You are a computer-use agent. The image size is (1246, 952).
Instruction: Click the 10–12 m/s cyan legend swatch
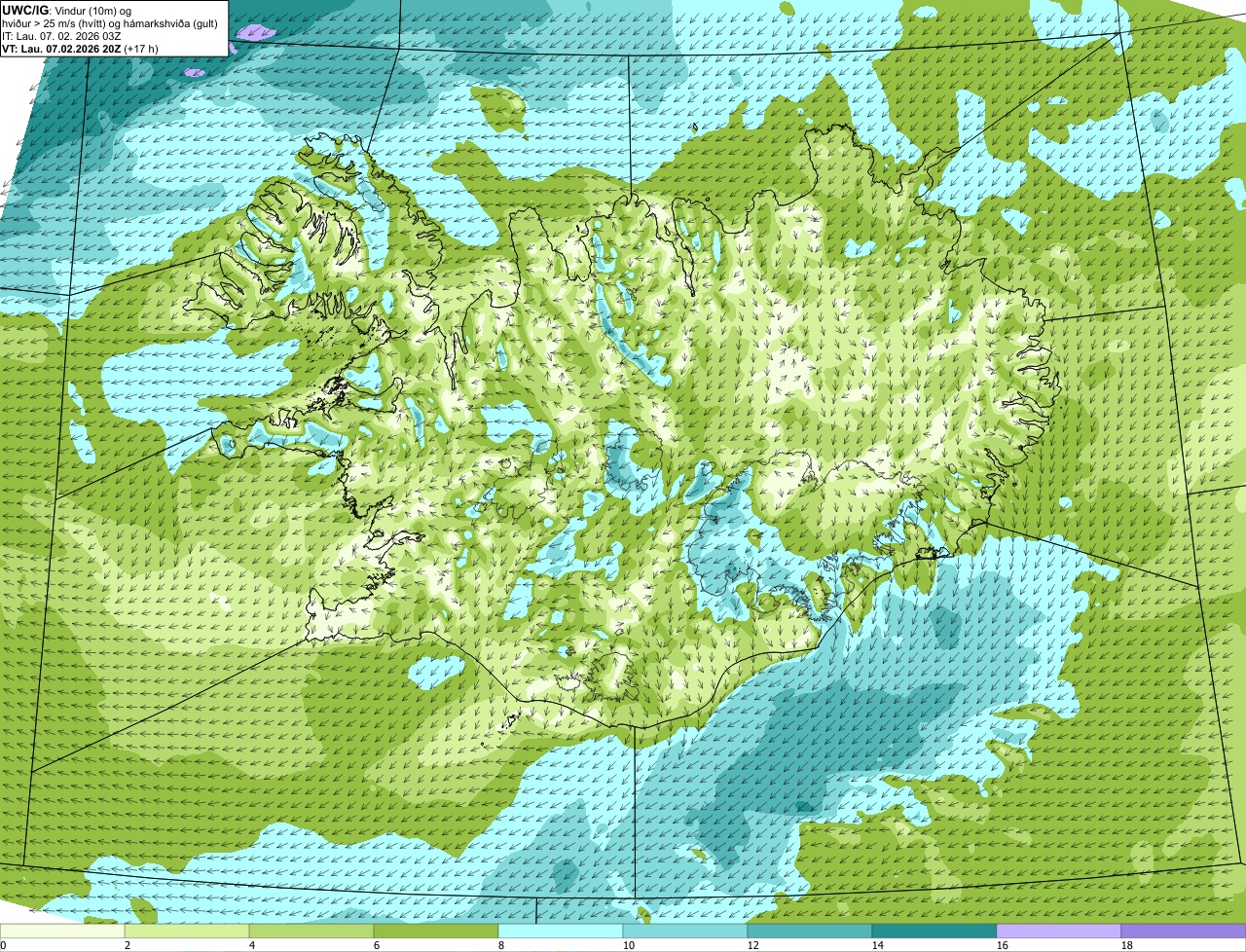coord(685,932)
